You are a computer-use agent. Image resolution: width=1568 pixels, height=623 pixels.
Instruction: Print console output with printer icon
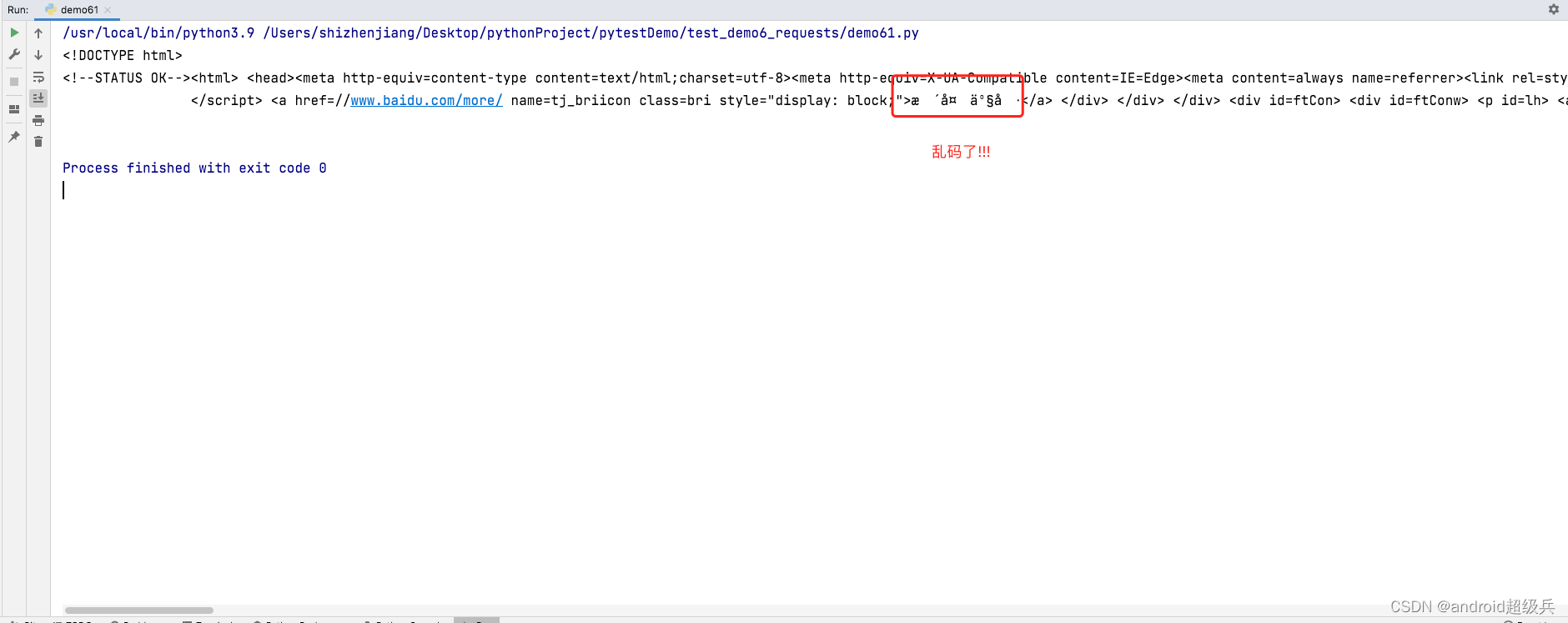coord(38,120)
